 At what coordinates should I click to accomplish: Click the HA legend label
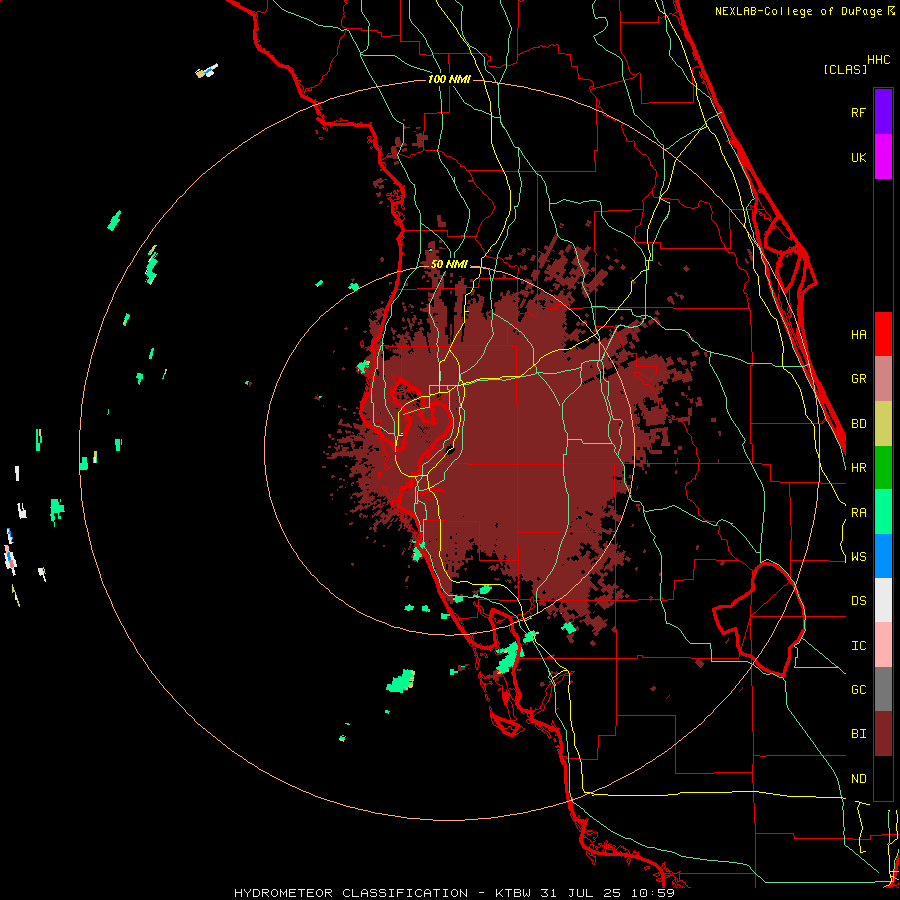858,334
